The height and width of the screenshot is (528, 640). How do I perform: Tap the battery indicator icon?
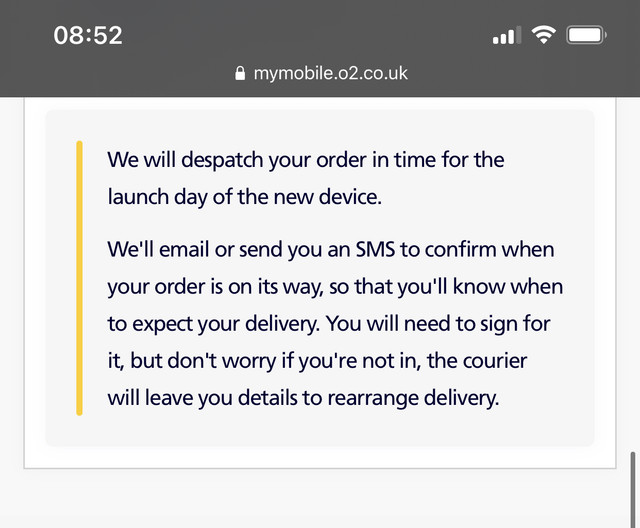(586, 35)
